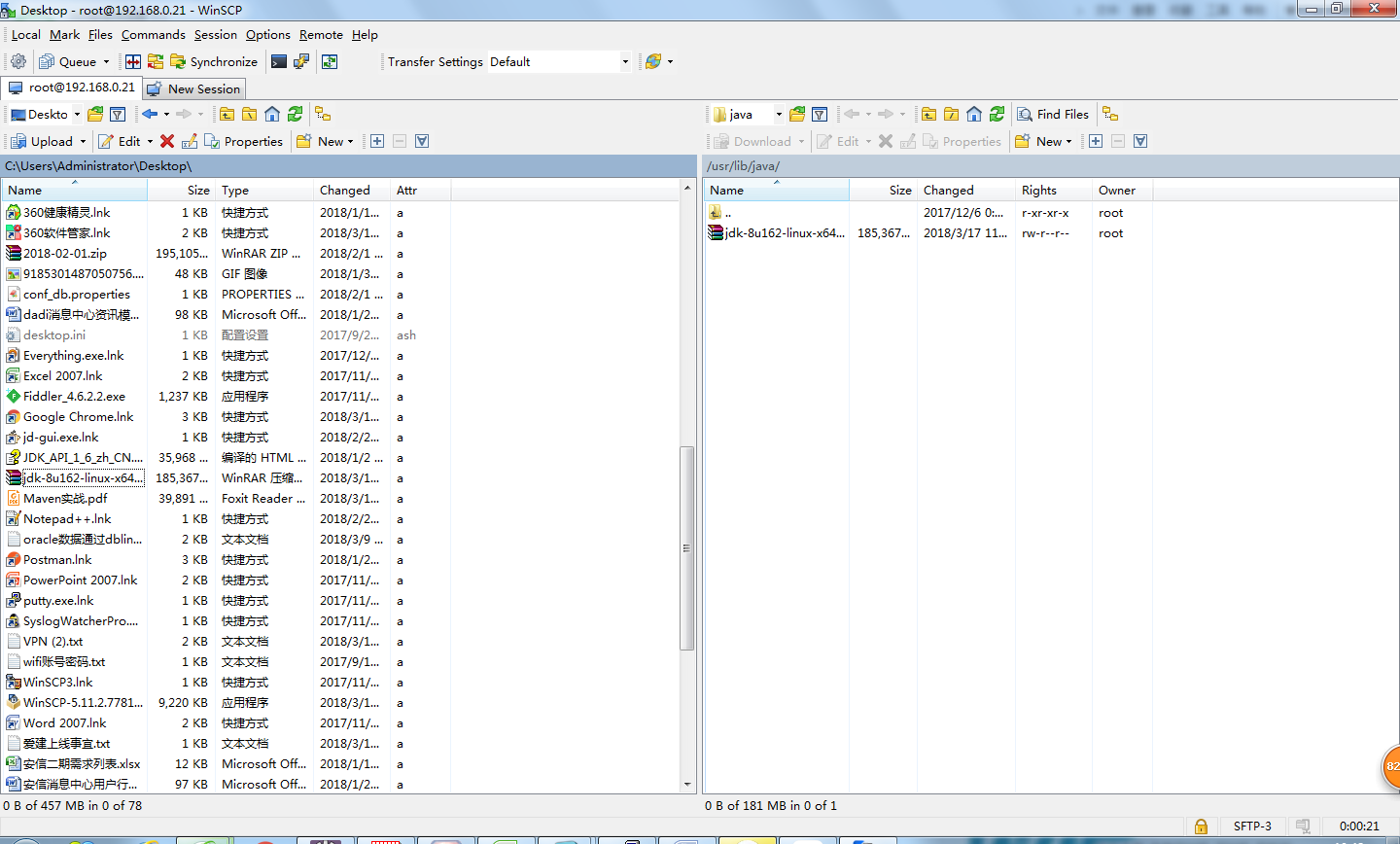Open Preferences with the gear icon

pyautogui.click(x=18, y=61)
